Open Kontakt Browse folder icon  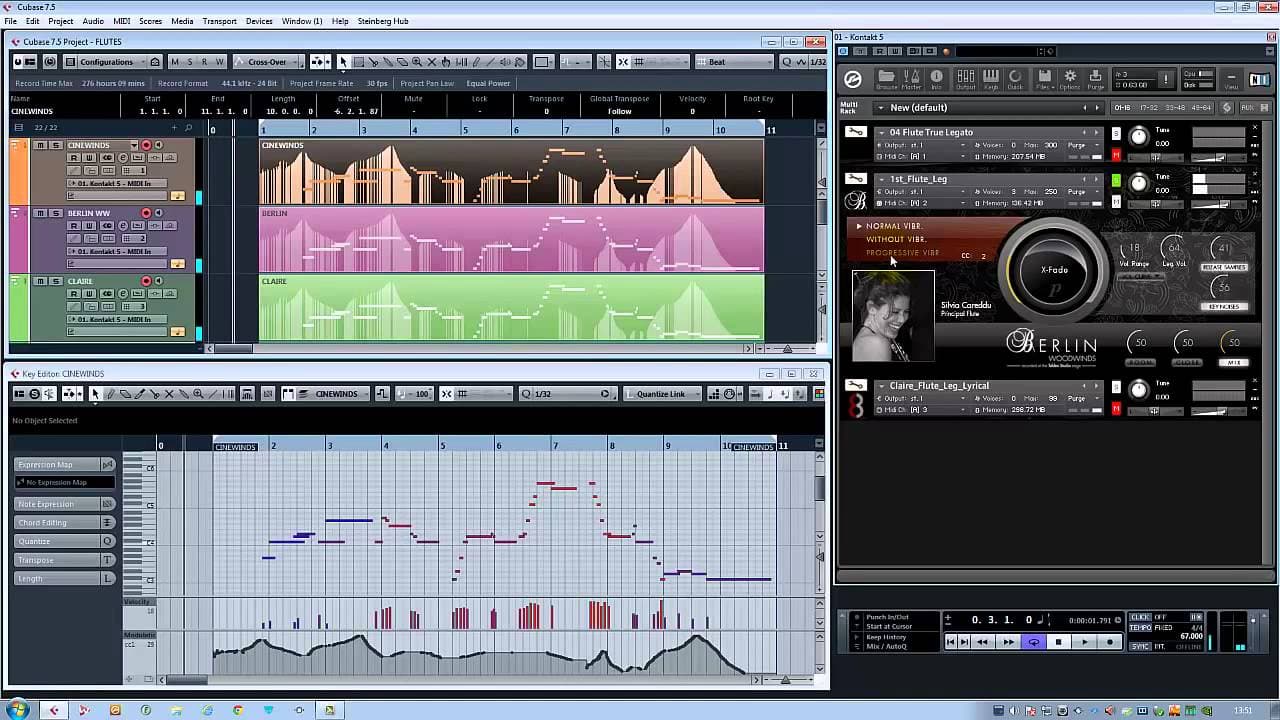tap(886, 78)
